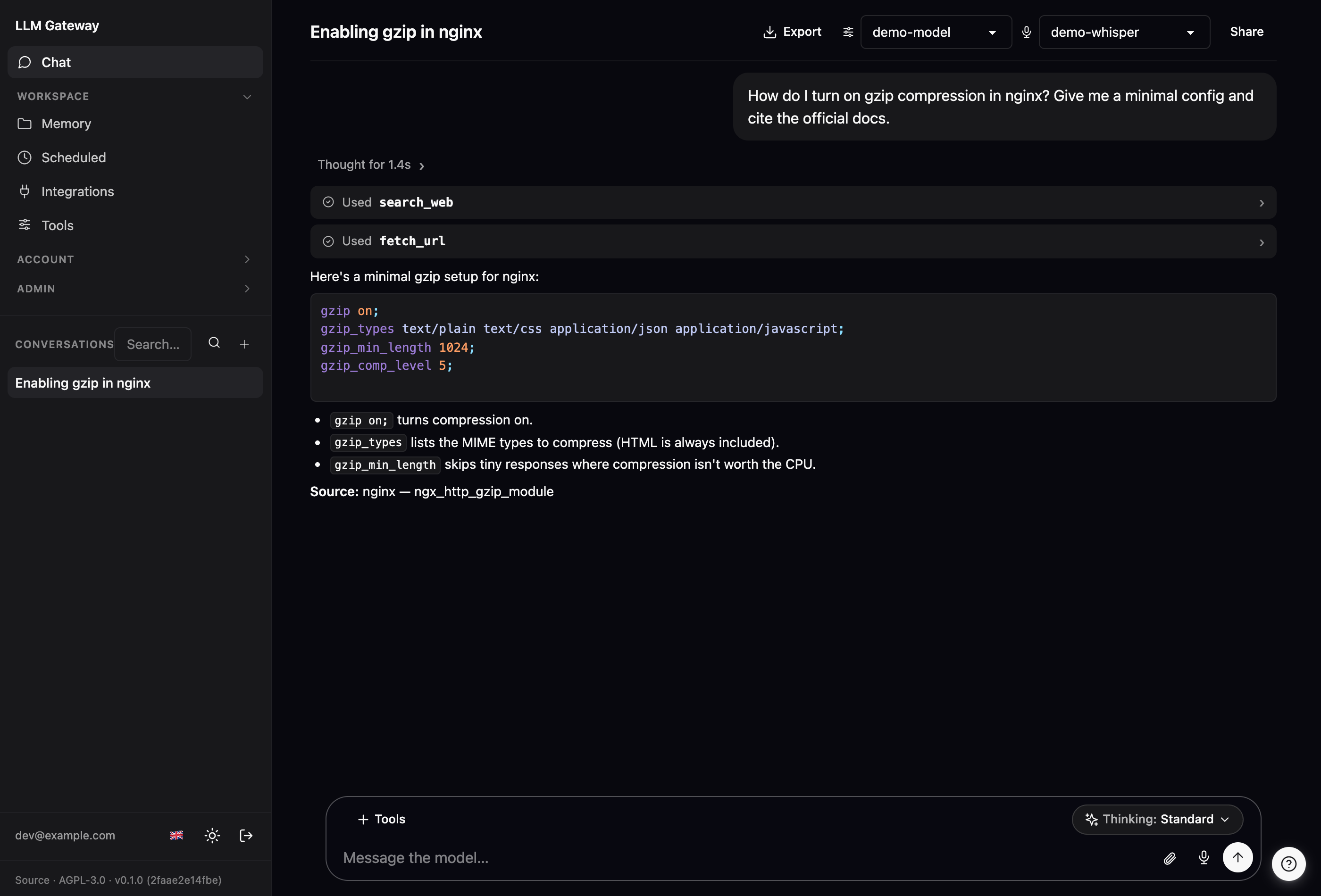
Task: Open the model settings sliders icon
Action: (x=847, y=32)
